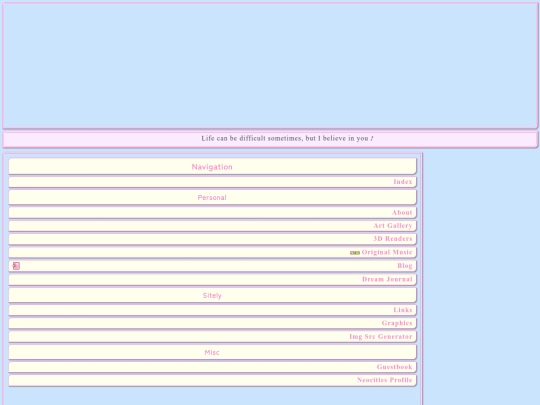The height and width of the screenshot is (405, 540).
Task: Open the Art Gallery link
Action: click(x=393, y=226)
